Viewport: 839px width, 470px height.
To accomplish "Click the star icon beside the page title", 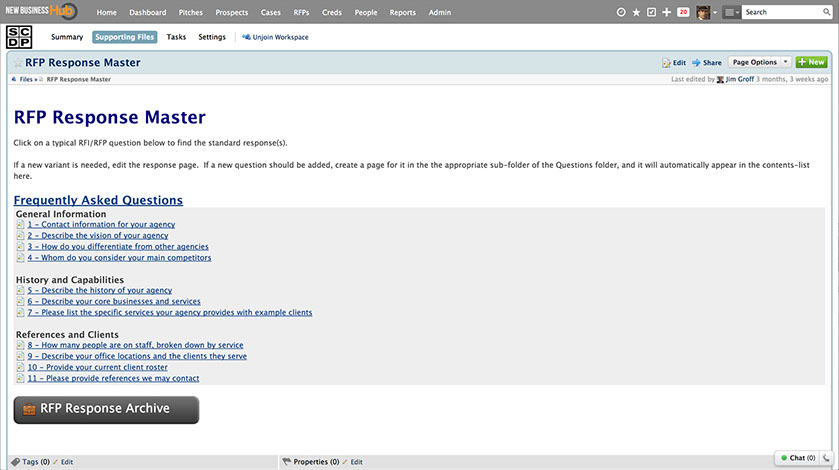I will [x=17, y=63].
